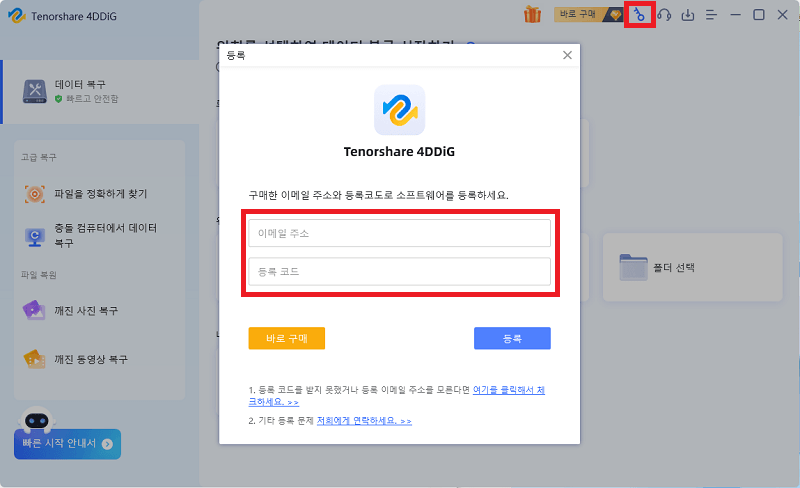Click the target icon for 파일을 정확하게 찾기
This screenshot has width=800, height=488.
coord(35,194)
